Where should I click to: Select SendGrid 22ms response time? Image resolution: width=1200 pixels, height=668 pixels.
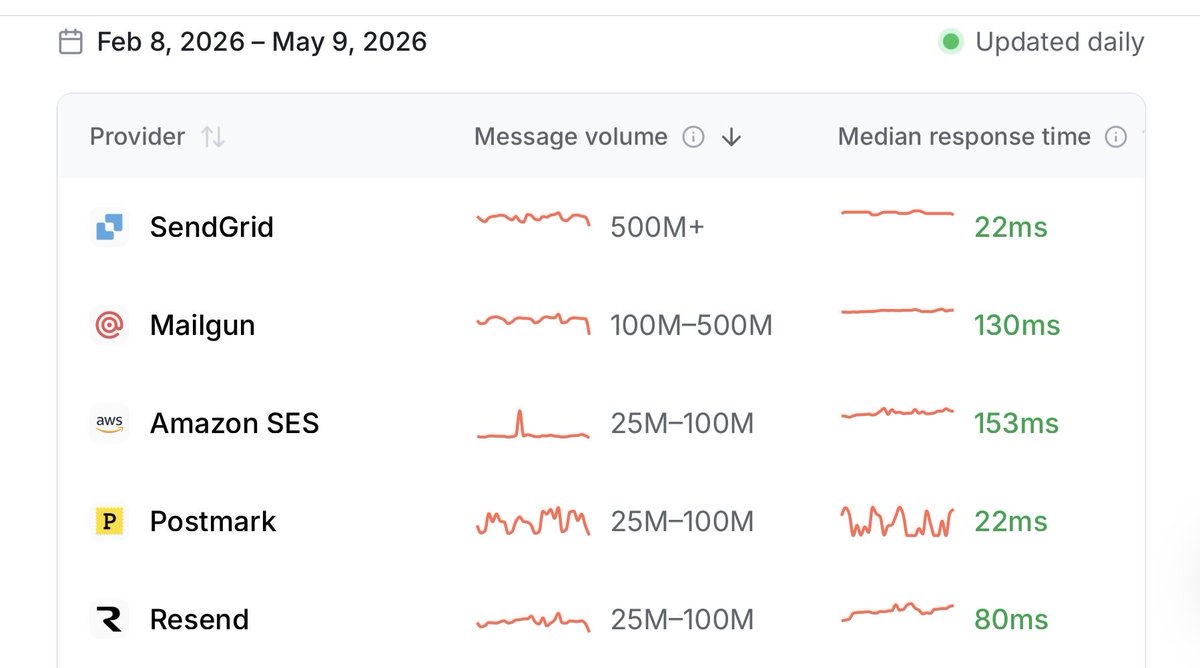[1011, 227]
